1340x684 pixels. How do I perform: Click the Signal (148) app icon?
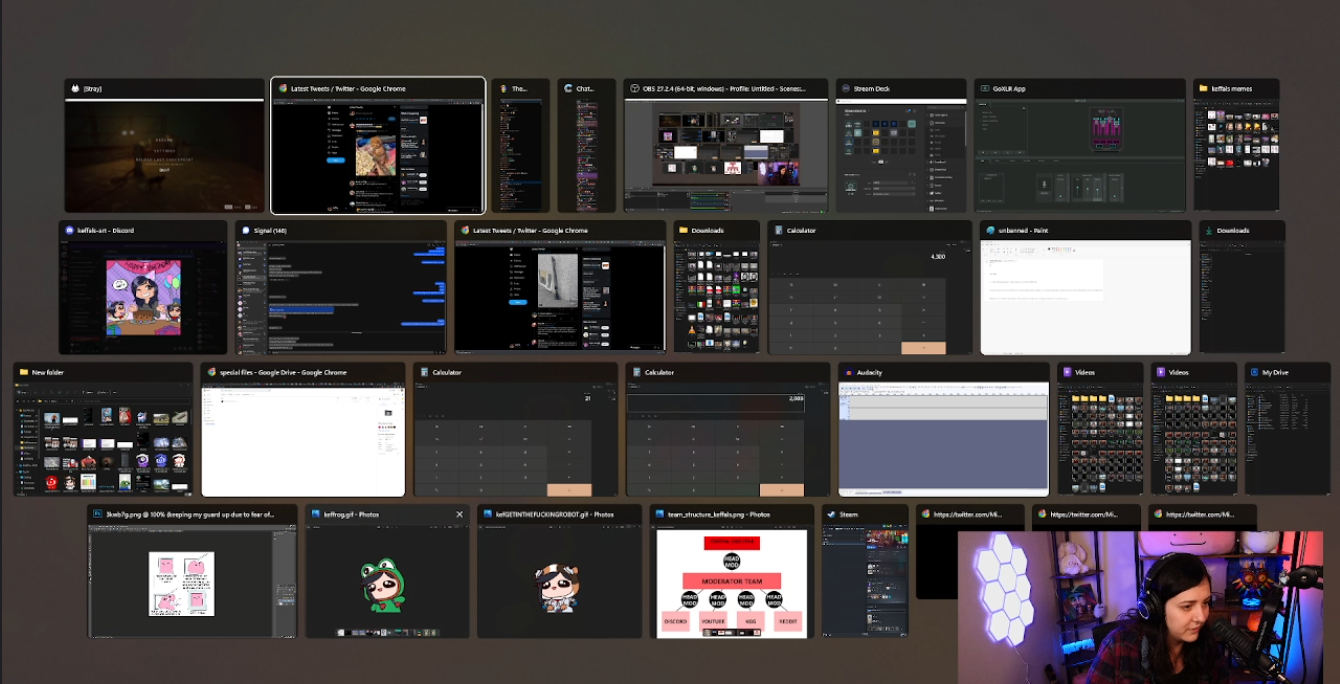point(246,231)
